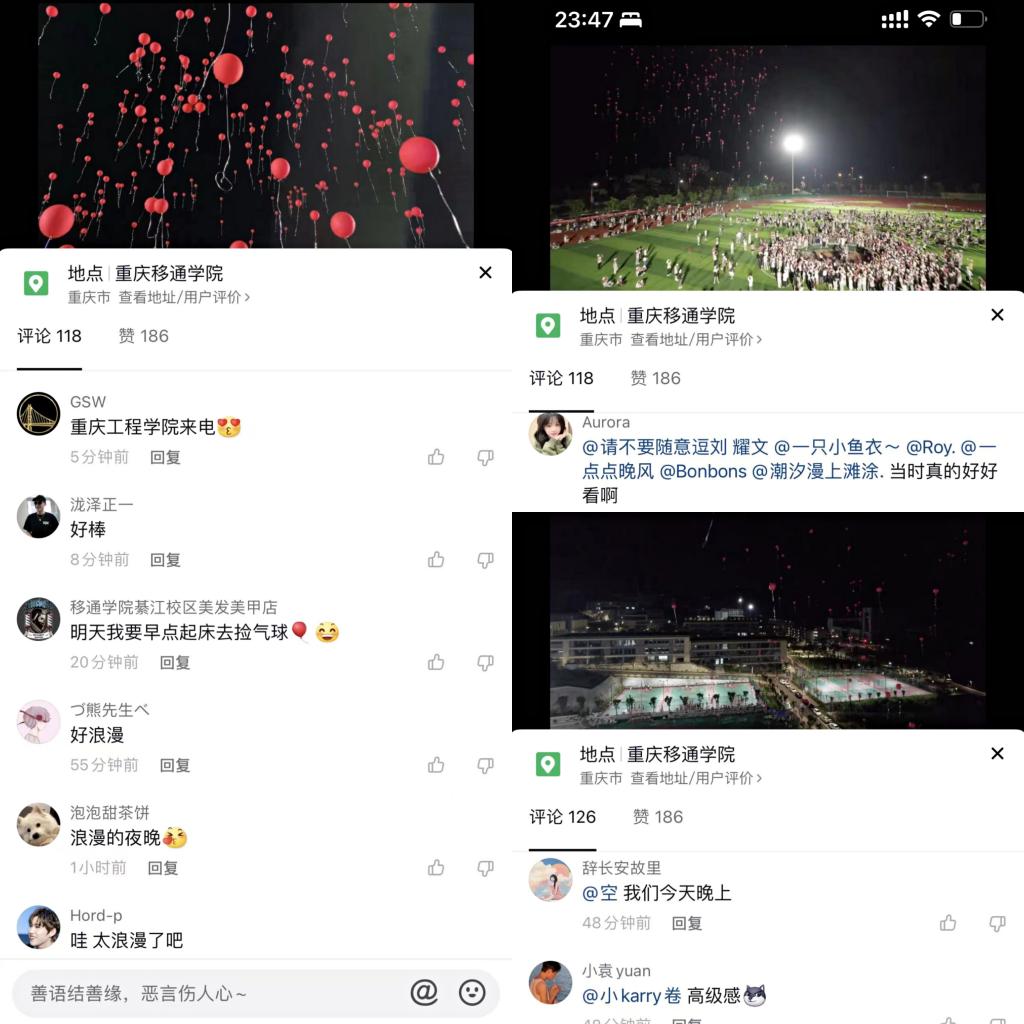Viewport: 1024px width, 1024px height.
Task: Dislike the 明天我要早点起床去捡气球 comment
Action: point(485,663)
